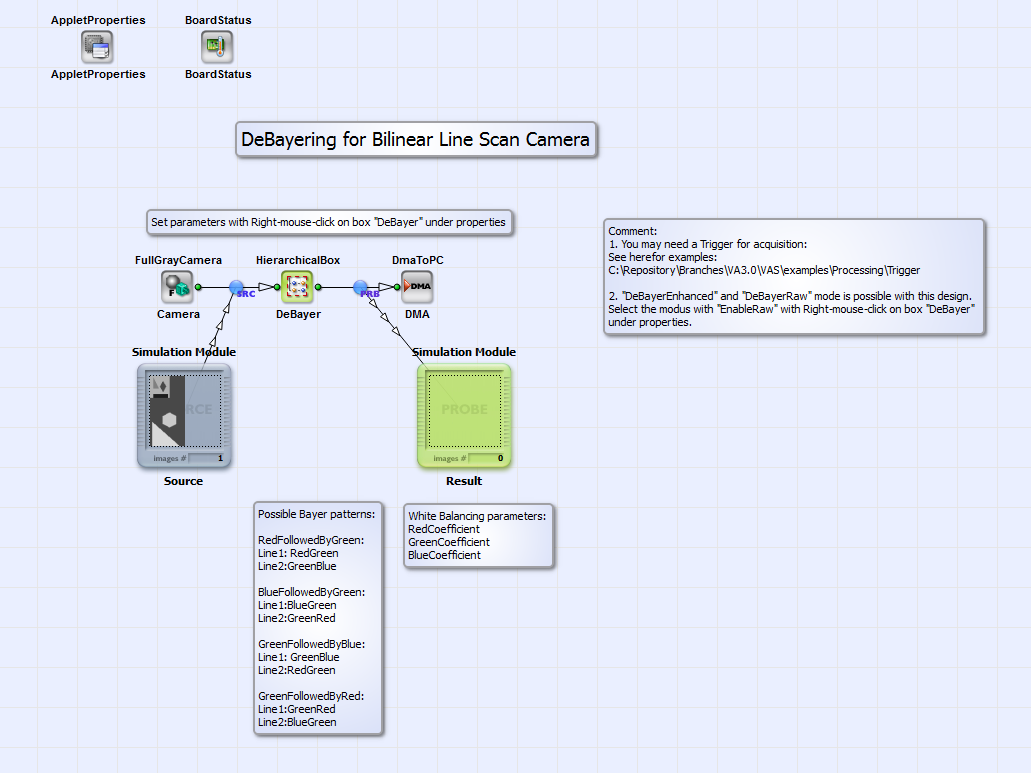1031x773 pixels.
Task: Click the Camera output port dot
Action: (x=198, y=287)
